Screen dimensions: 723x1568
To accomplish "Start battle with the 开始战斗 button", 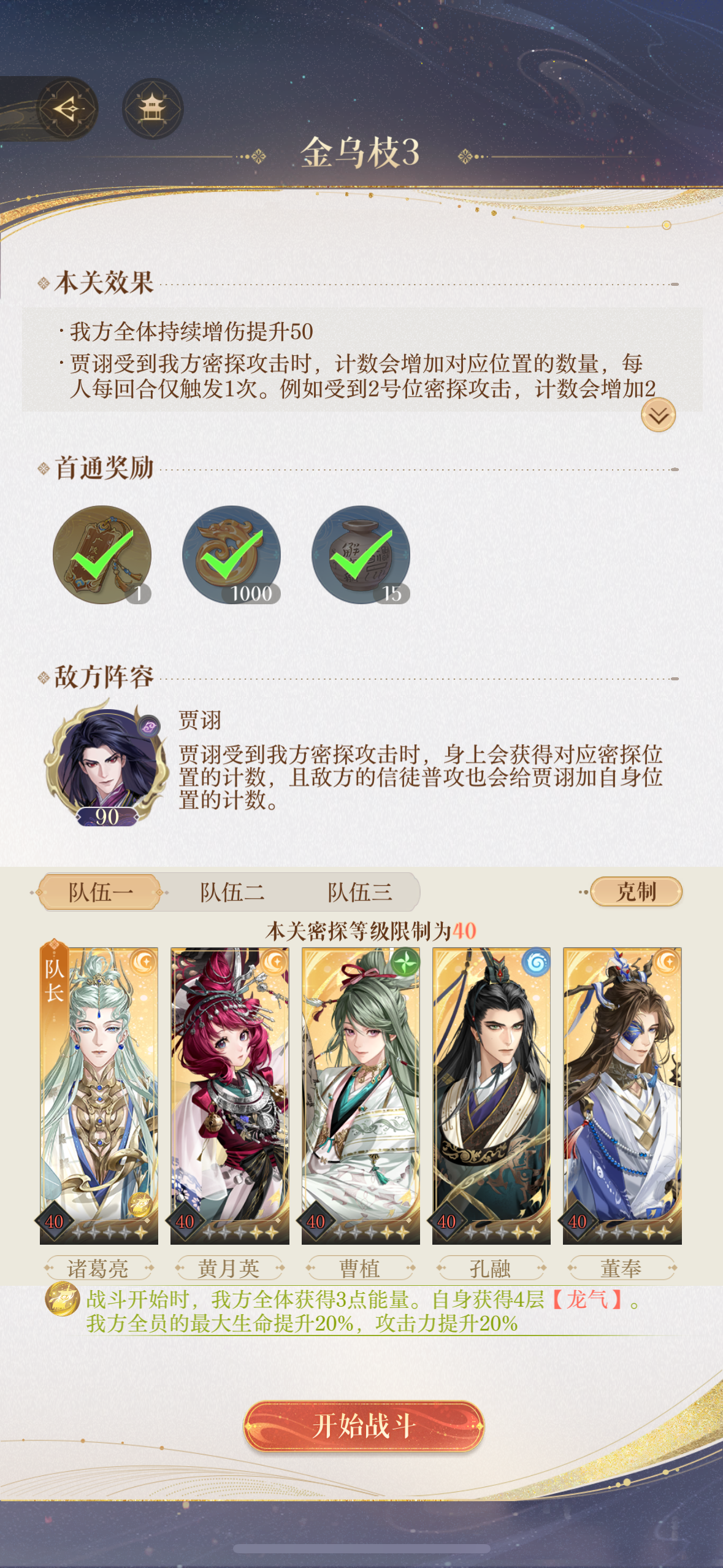I will [x=364, y=1426].
